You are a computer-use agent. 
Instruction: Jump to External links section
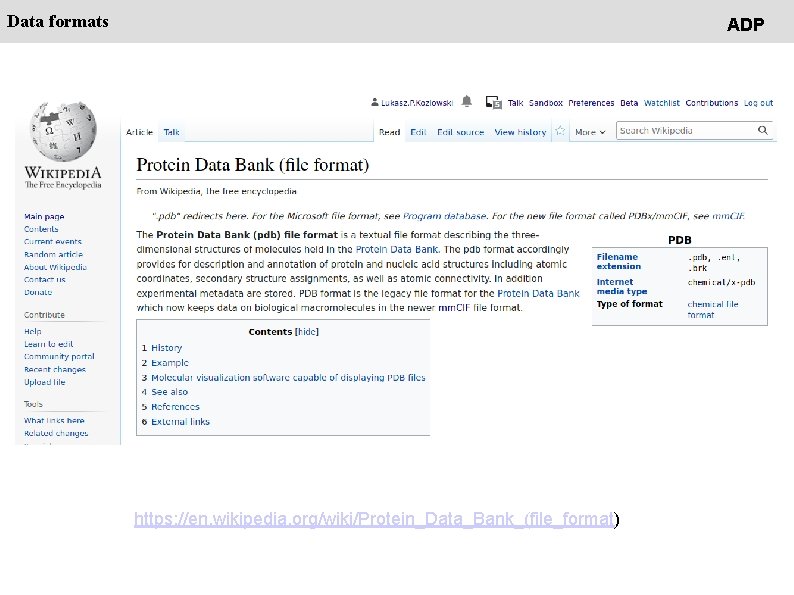pyautogui.click(x=180, y=421)
